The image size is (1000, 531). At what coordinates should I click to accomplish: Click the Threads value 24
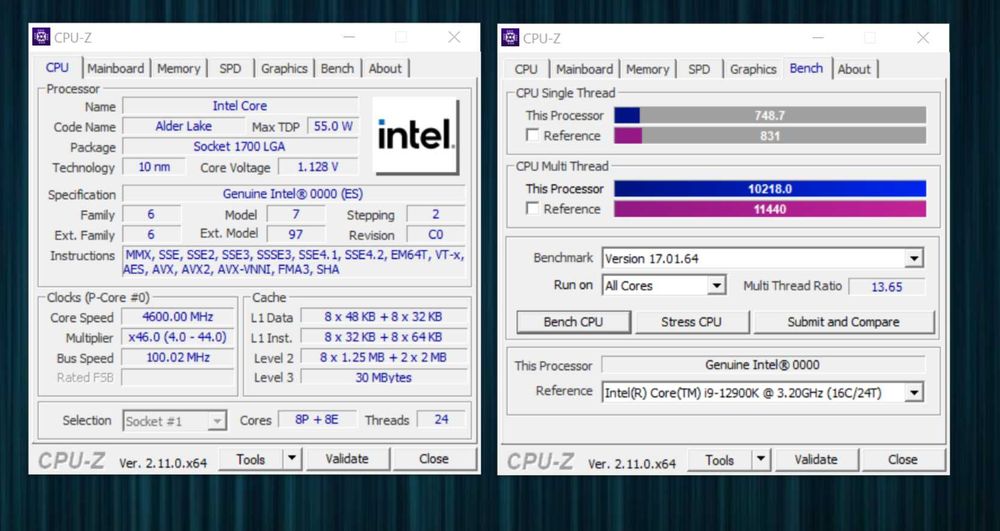(441, 419)
